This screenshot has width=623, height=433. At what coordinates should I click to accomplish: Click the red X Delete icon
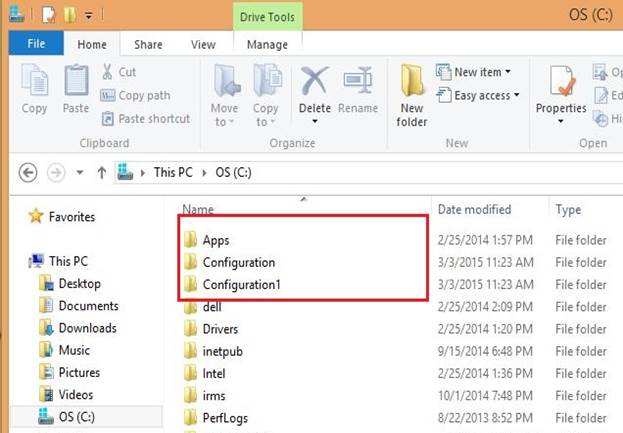click(x=314, y=81)
